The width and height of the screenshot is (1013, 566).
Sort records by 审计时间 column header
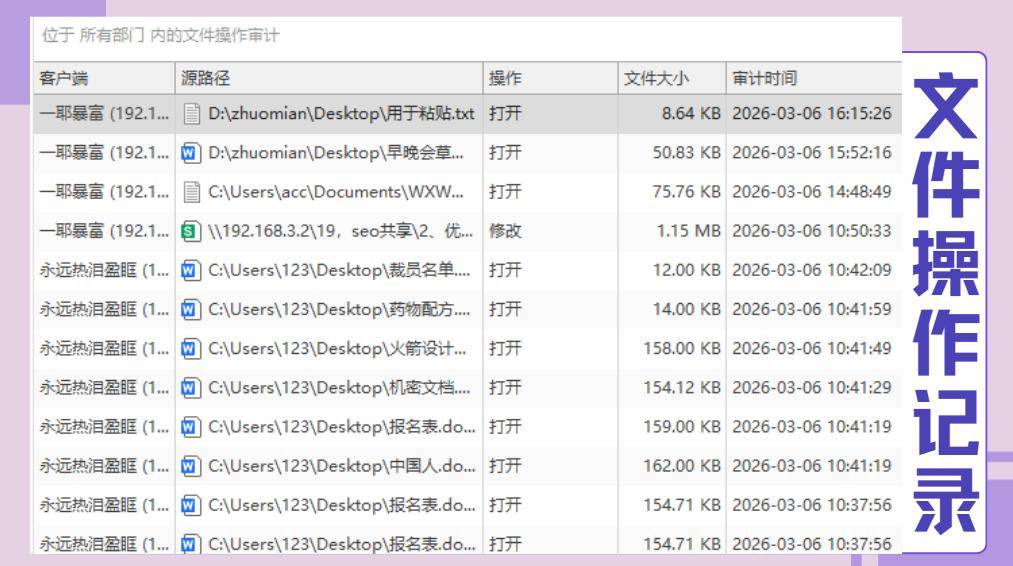coord(765,78)
